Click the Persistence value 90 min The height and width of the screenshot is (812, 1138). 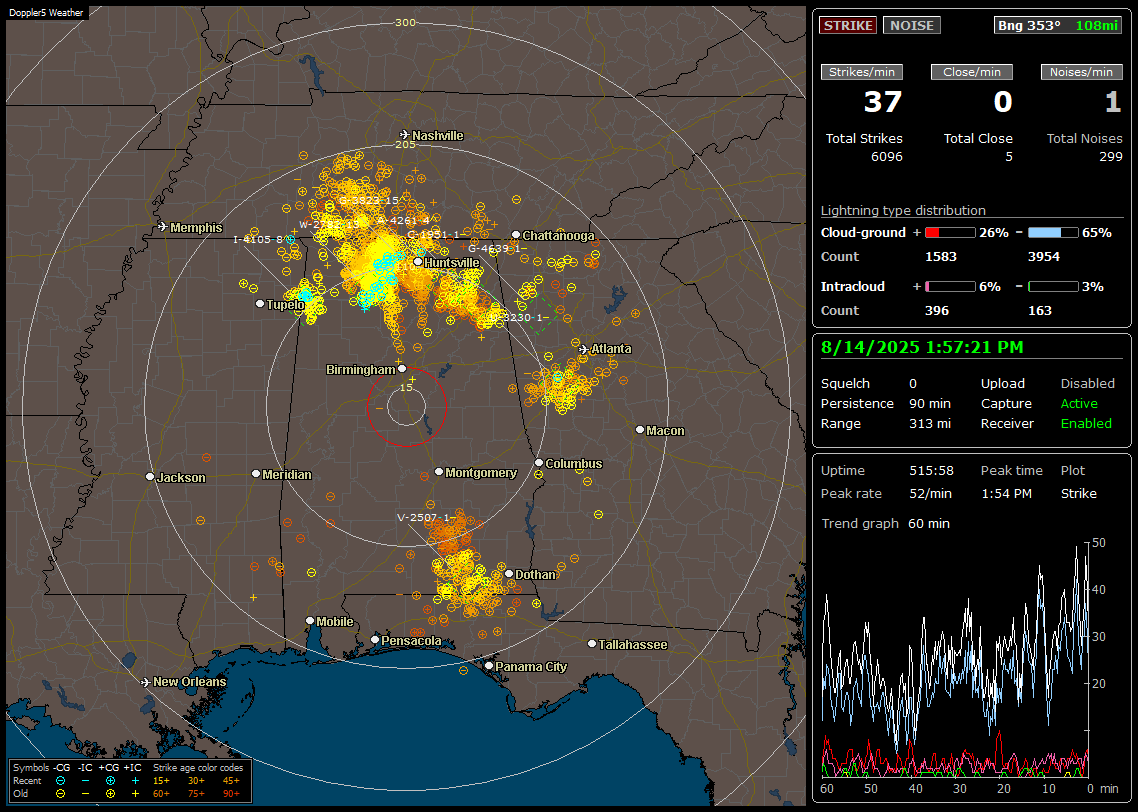tap(930, 403)
